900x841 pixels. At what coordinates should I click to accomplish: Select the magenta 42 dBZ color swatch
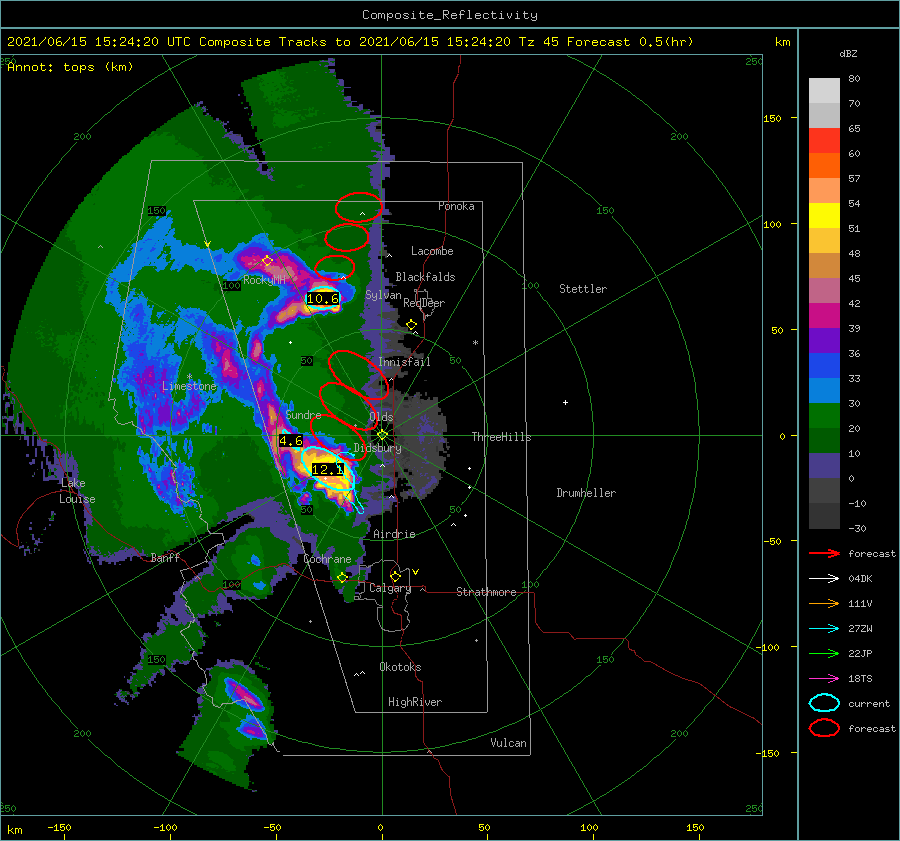click(824, 315)
